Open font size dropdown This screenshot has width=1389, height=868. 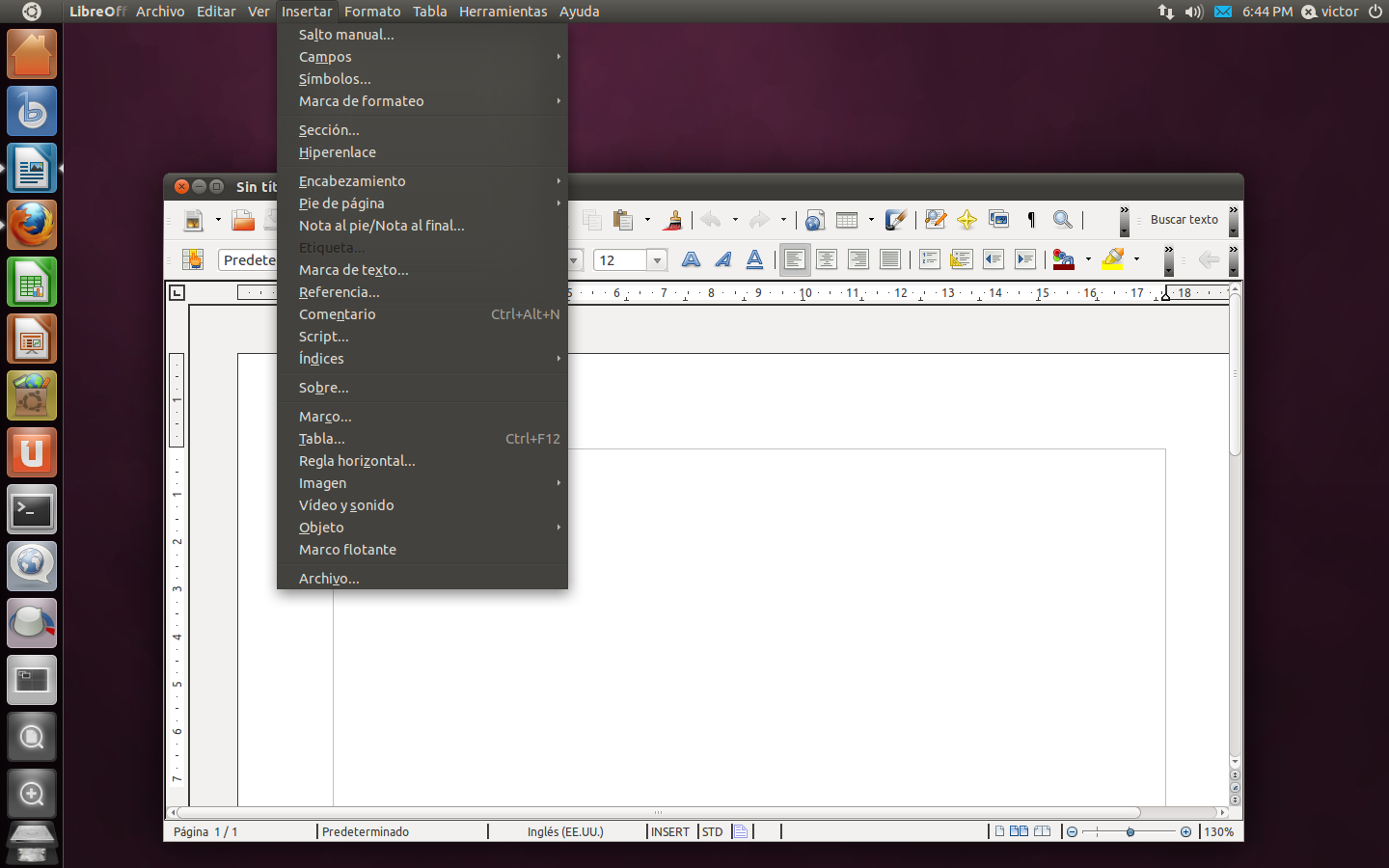pos(657,260)
